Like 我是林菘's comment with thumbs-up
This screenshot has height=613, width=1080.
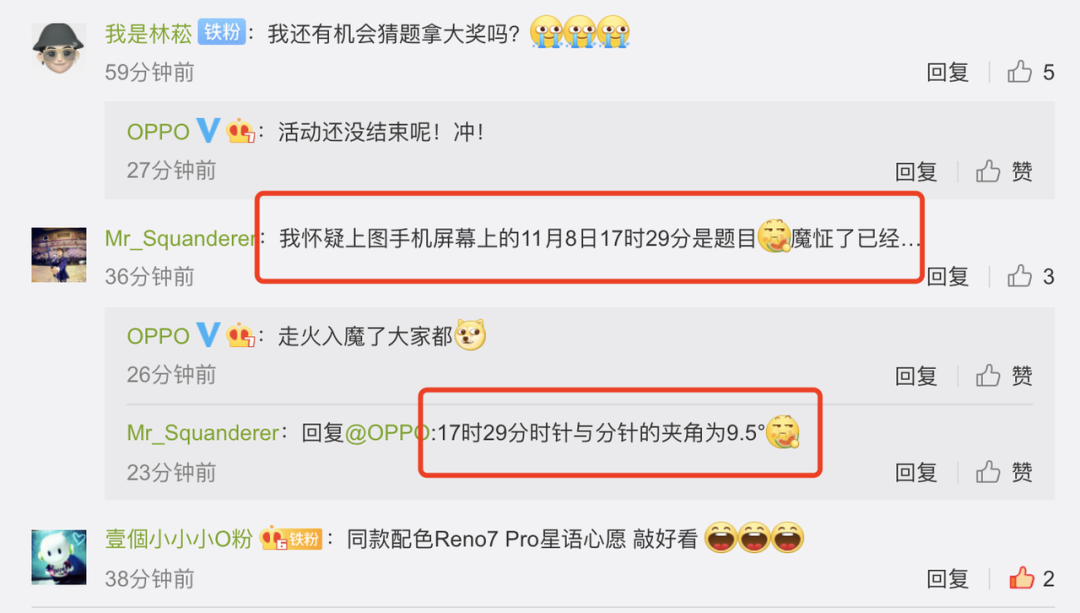point(1020,72)
